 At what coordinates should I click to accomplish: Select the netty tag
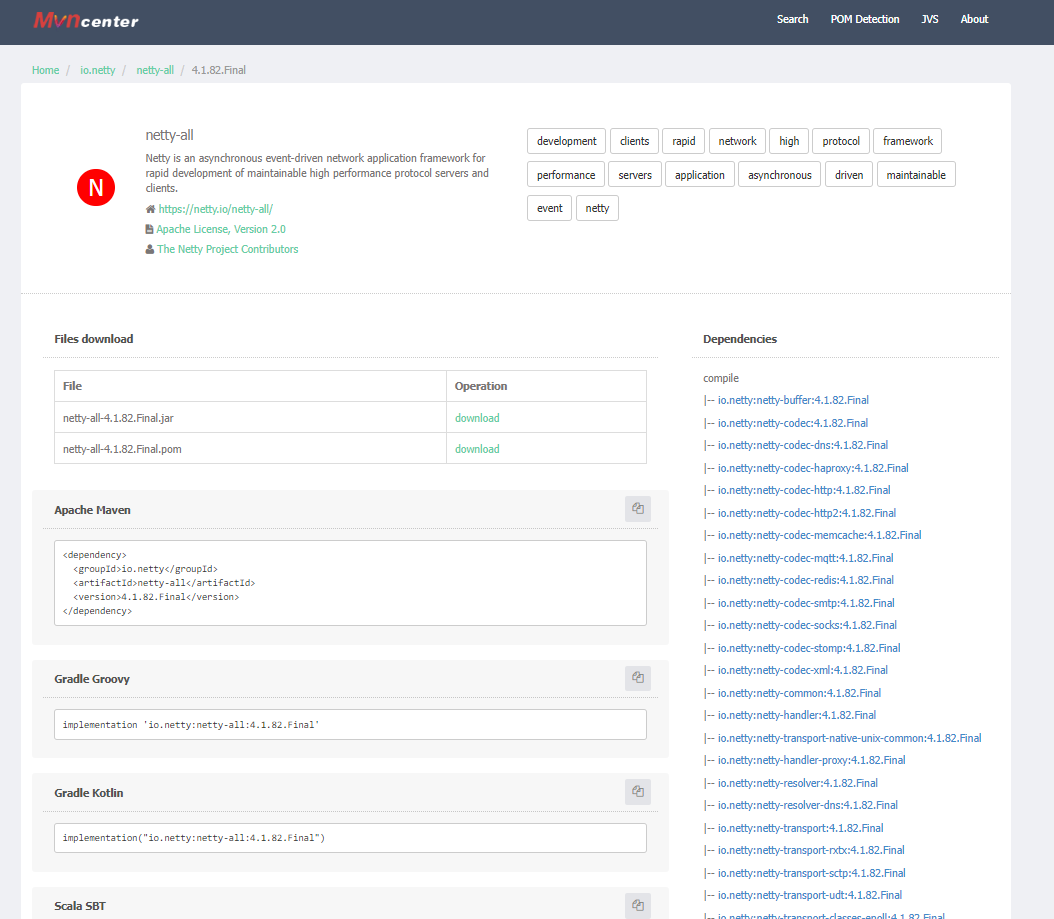[x=597, y=208]
